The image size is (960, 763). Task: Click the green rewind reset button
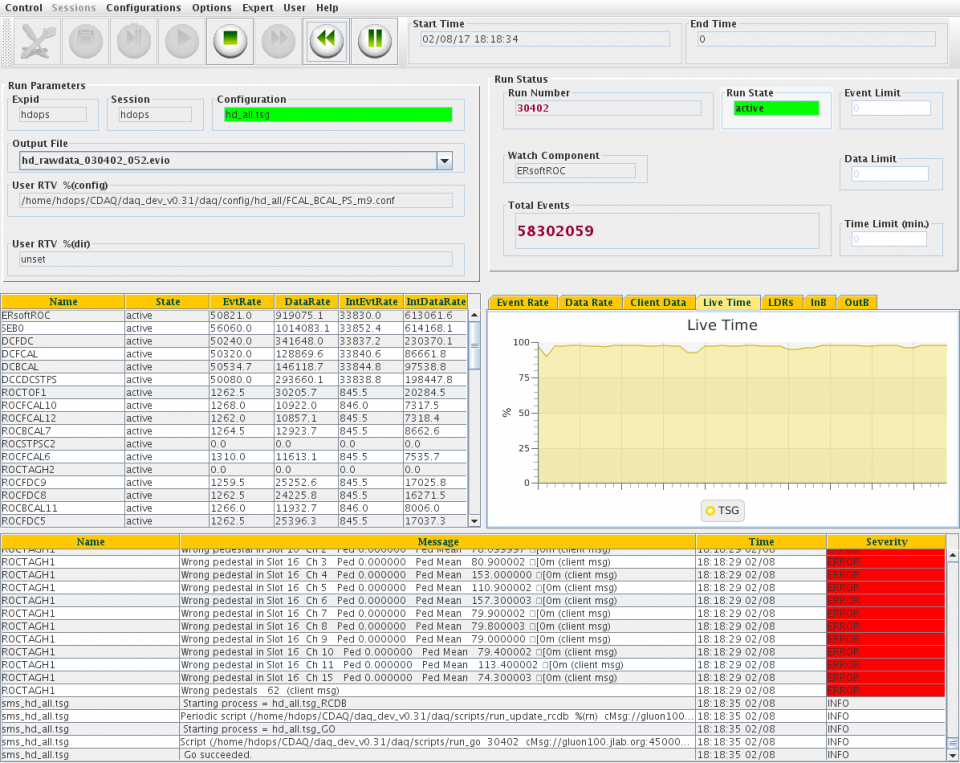point(325,40)
